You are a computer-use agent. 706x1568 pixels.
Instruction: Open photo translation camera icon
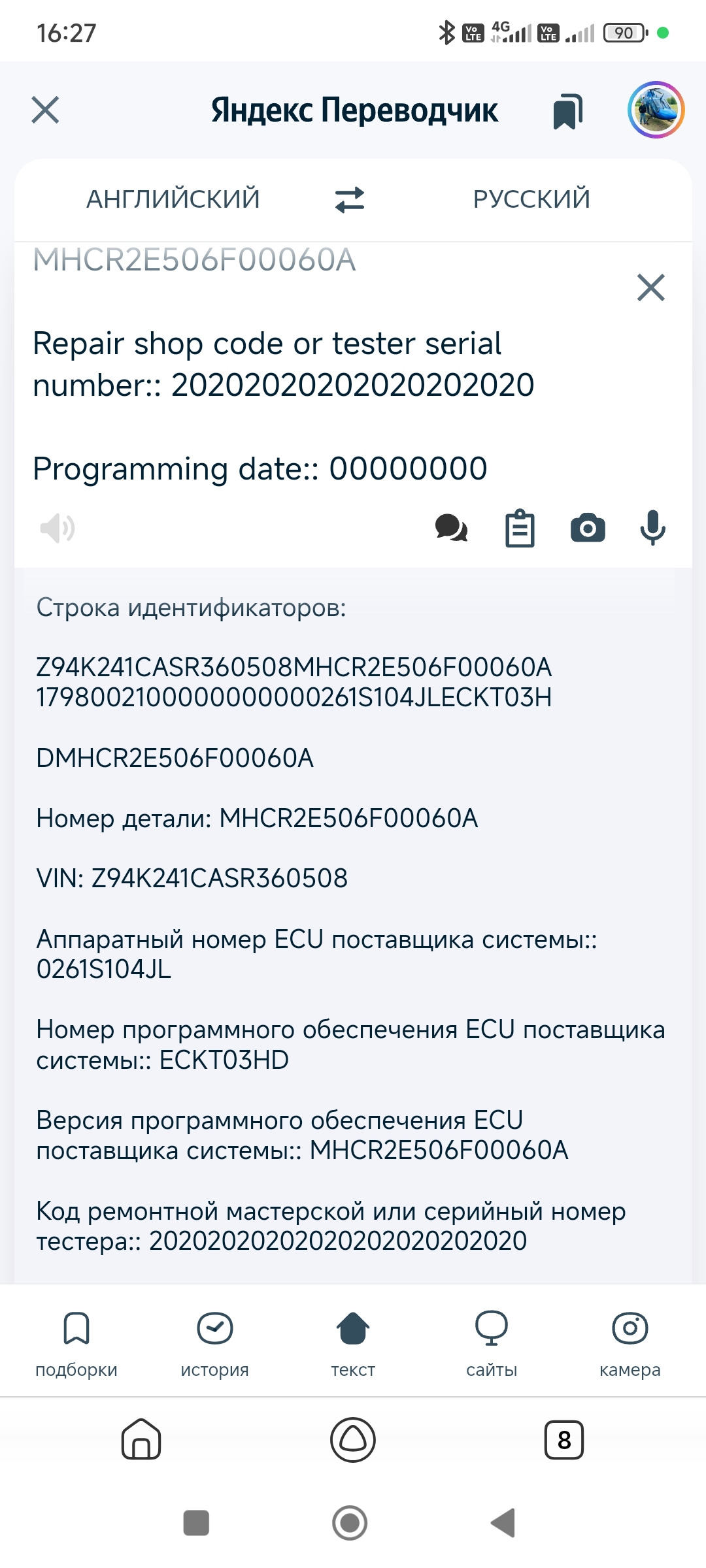coord(588,528)
